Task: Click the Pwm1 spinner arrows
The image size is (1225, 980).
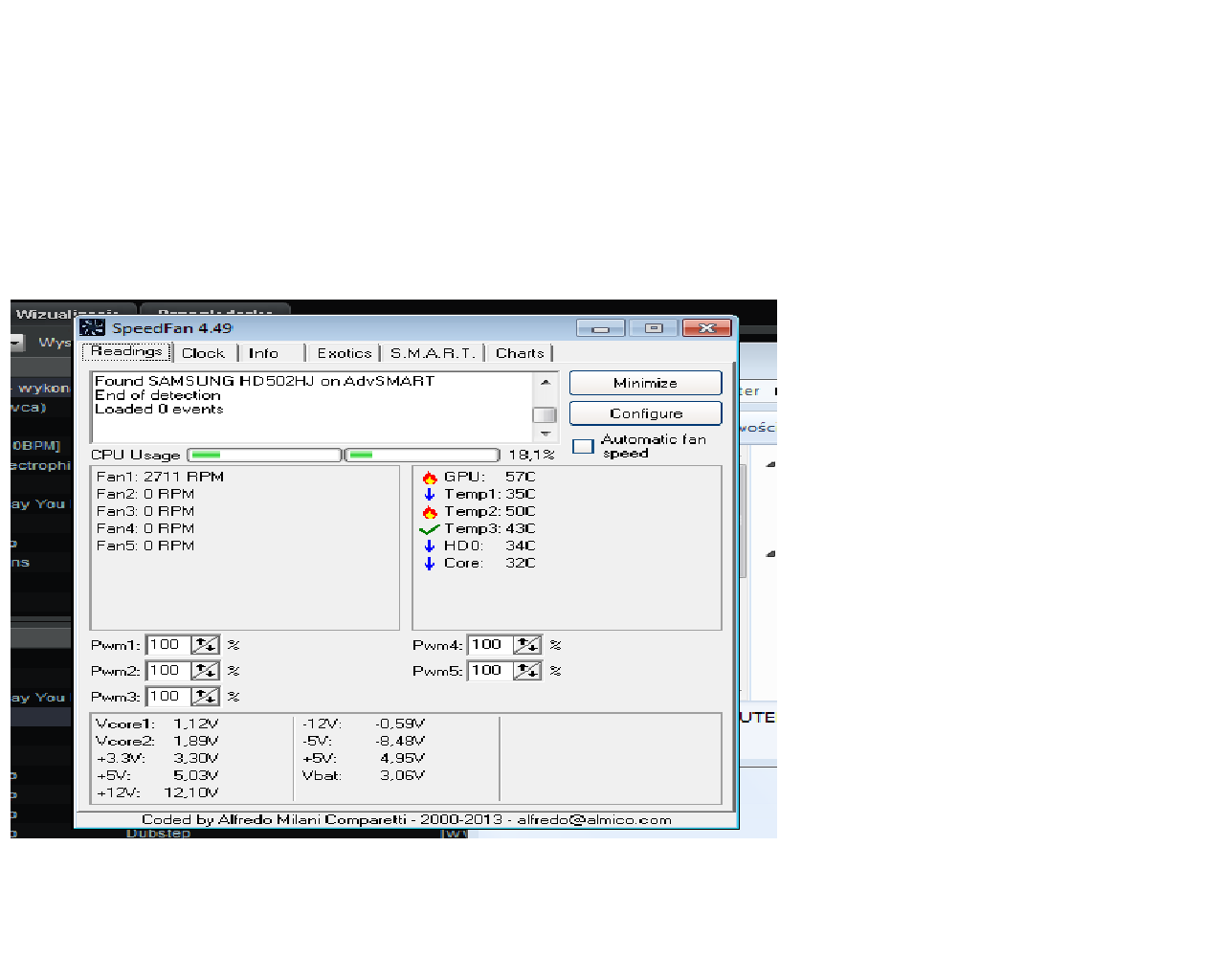Action: (x=206, y=645)
